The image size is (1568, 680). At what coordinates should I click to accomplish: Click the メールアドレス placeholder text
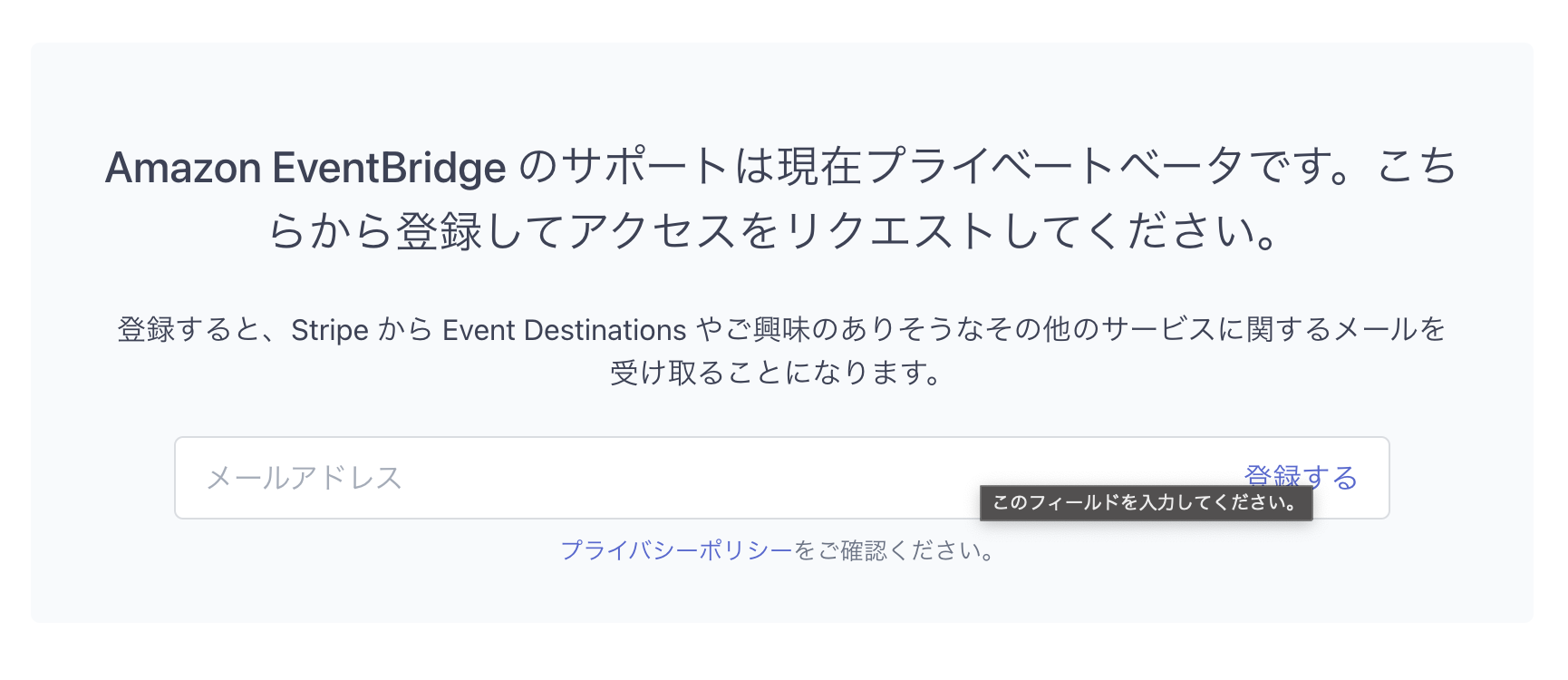coord(302,476)
